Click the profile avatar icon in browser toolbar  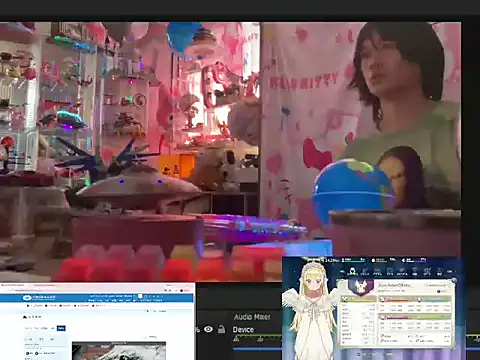coord(181,291)
